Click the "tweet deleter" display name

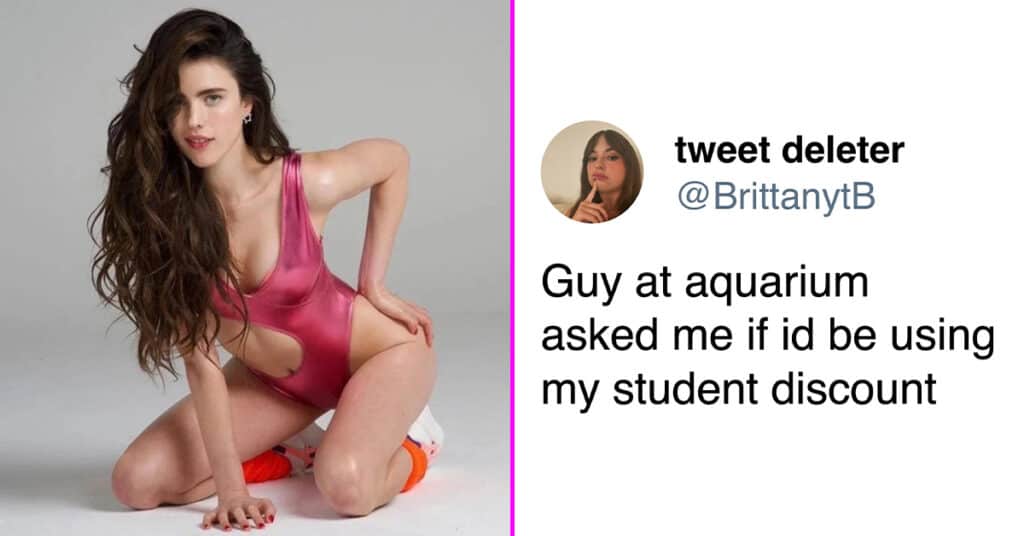click(790, 150)
